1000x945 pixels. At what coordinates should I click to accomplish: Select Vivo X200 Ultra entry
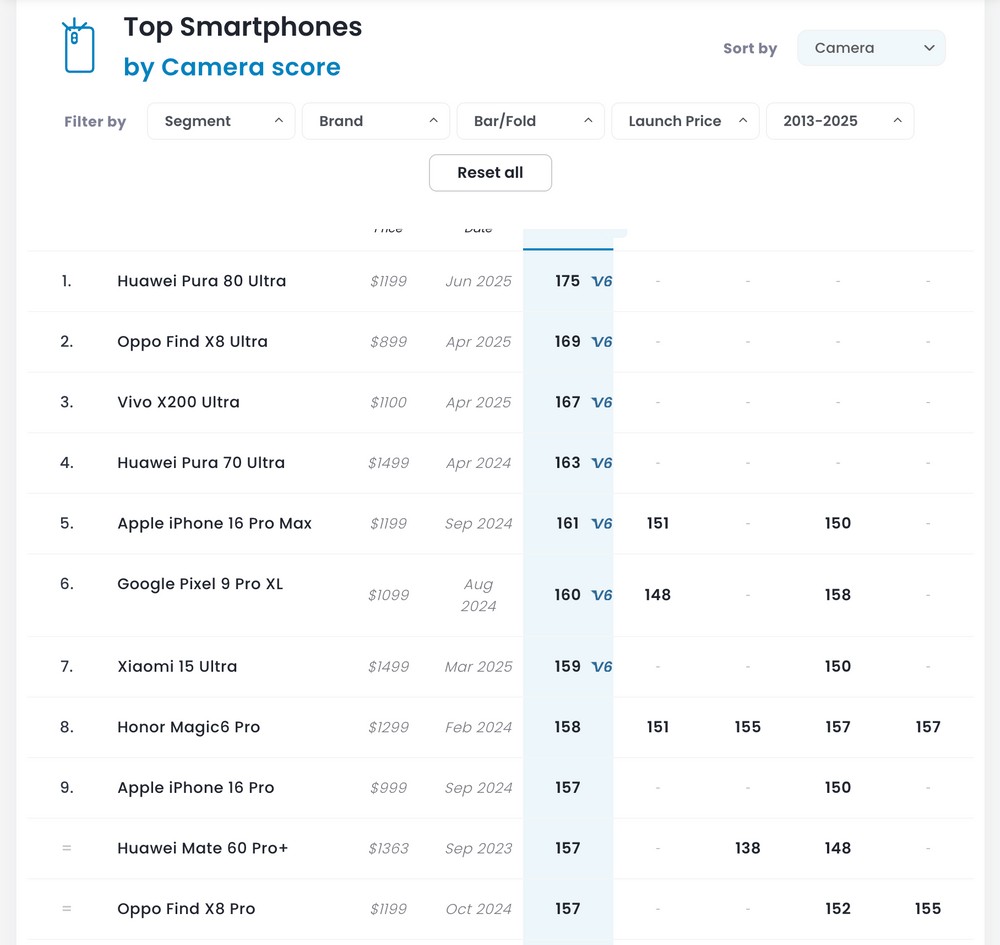tap(179, 402)
